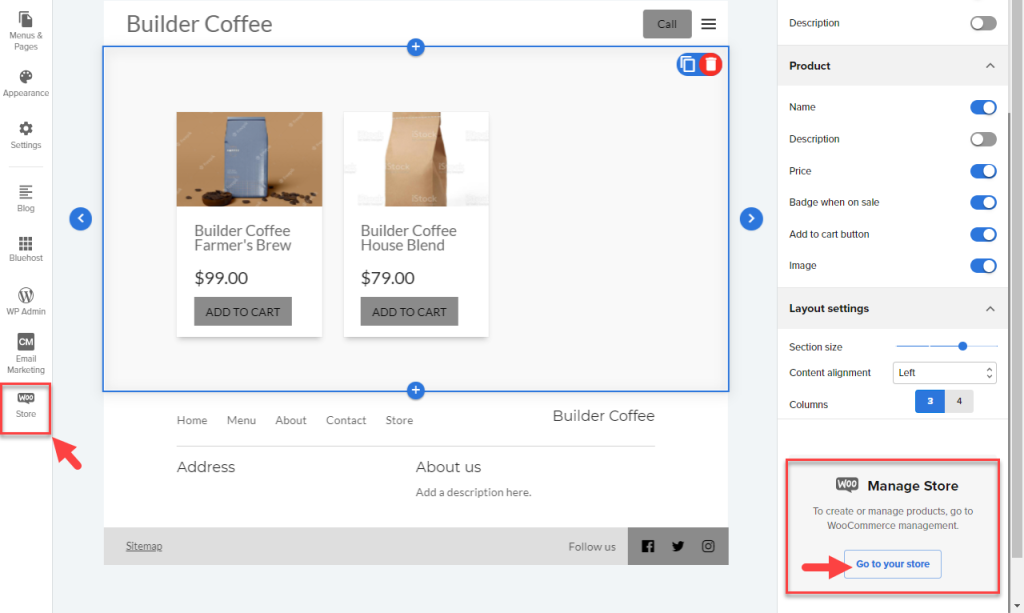This screenshot has height=613, width=1024.
Task: Delete the selected product section
Action: [x=711, y=64]
